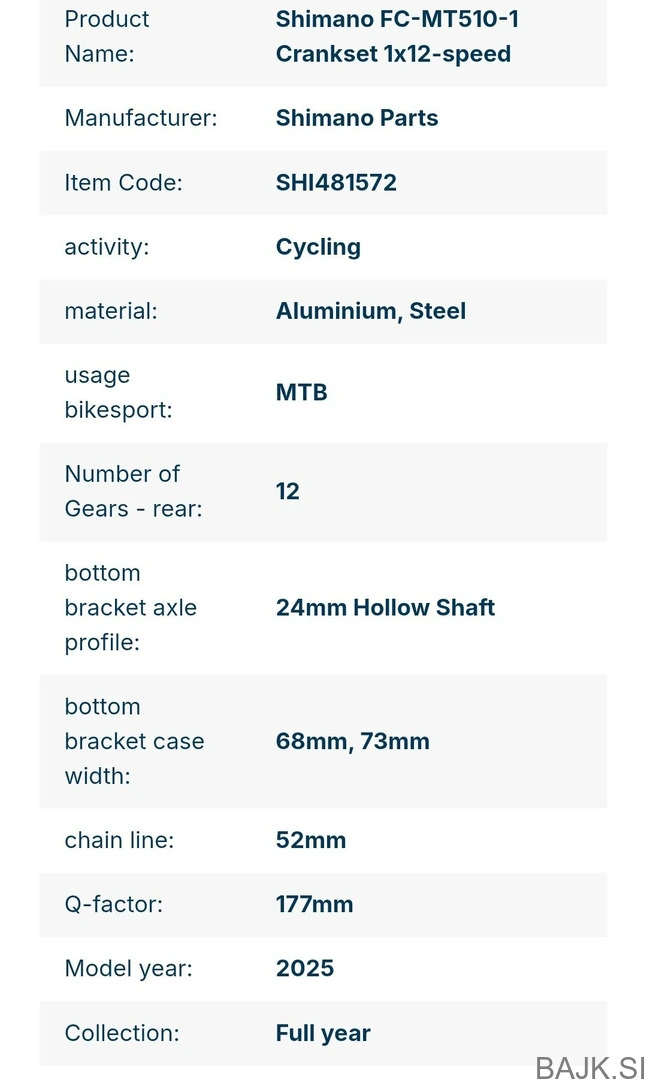Click the Cycling activity value
The image size is (648, 1080).
318,247
